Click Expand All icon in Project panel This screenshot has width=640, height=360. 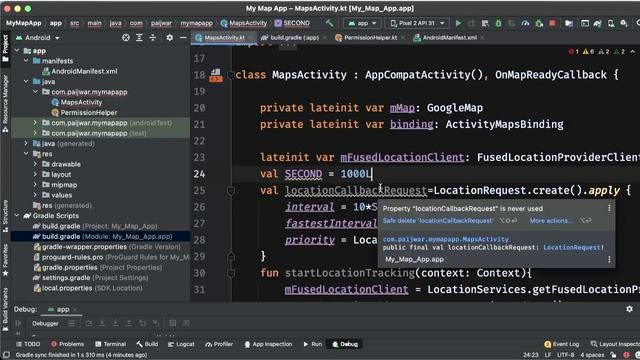pos(139,38)
